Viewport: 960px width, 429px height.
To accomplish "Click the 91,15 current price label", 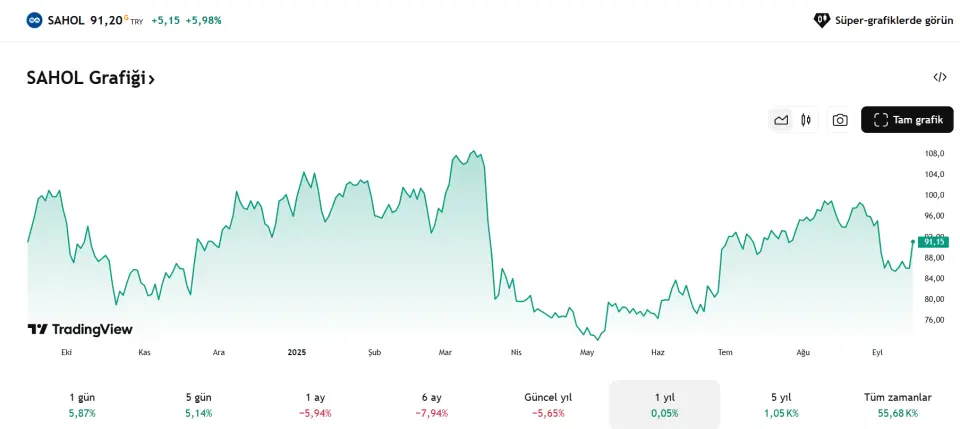I will (x=934, y=242).
